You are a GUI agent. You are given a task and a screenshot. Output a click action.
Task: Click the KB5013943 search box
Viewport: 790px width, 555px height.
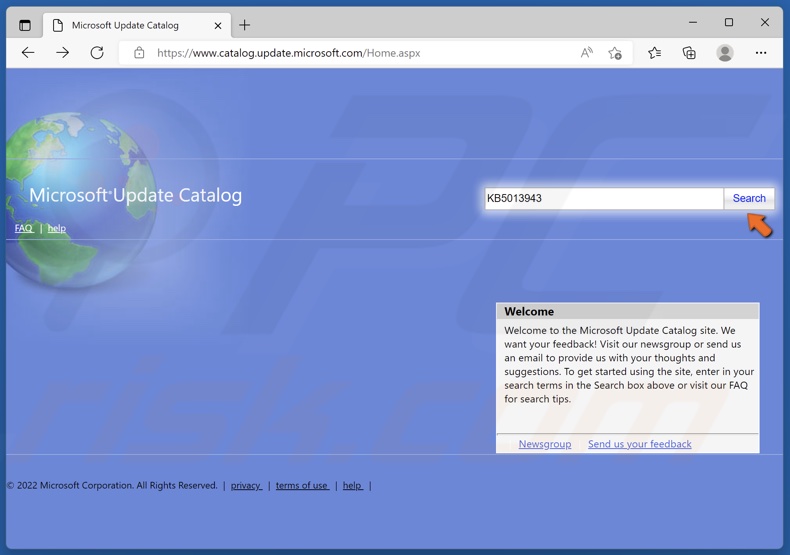(604, 198)
